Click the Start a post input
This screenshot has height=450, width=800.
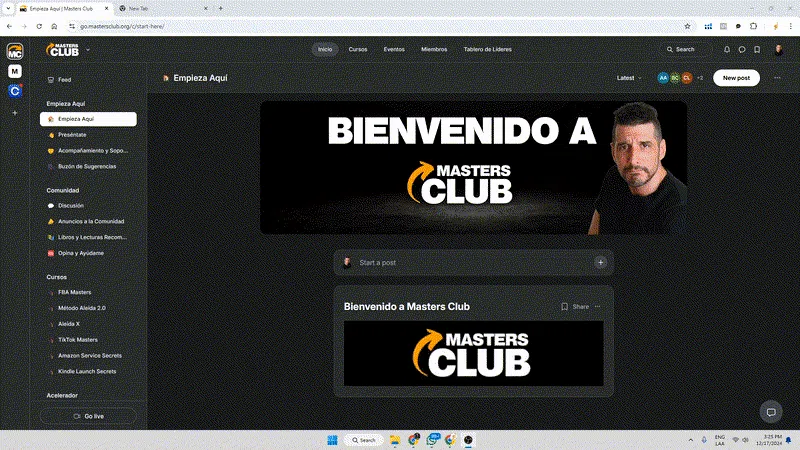pos(473,262)
